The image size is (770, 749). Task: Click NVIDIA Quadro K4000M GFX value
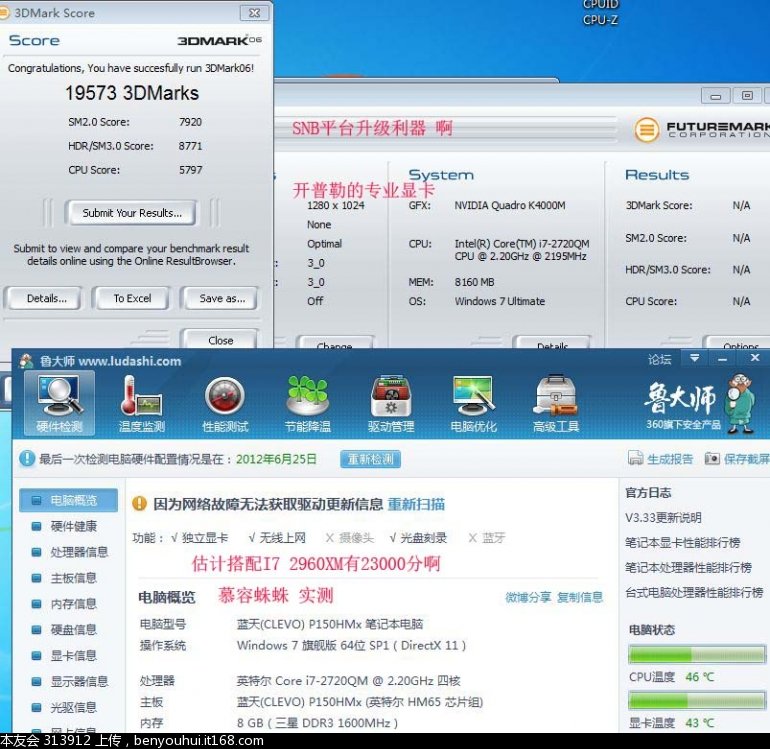510,205
